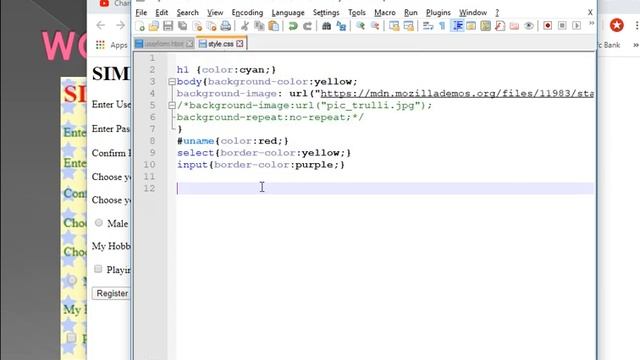
Task: Collapse the body rule fold marker
Action: [172, 82]
